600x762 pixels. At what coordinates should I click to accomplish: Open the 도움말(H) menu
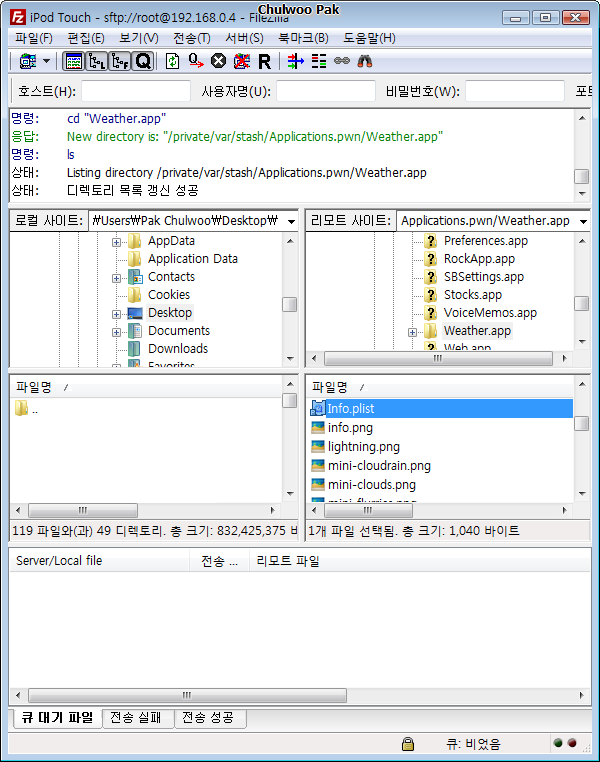(x=369, y=38)
